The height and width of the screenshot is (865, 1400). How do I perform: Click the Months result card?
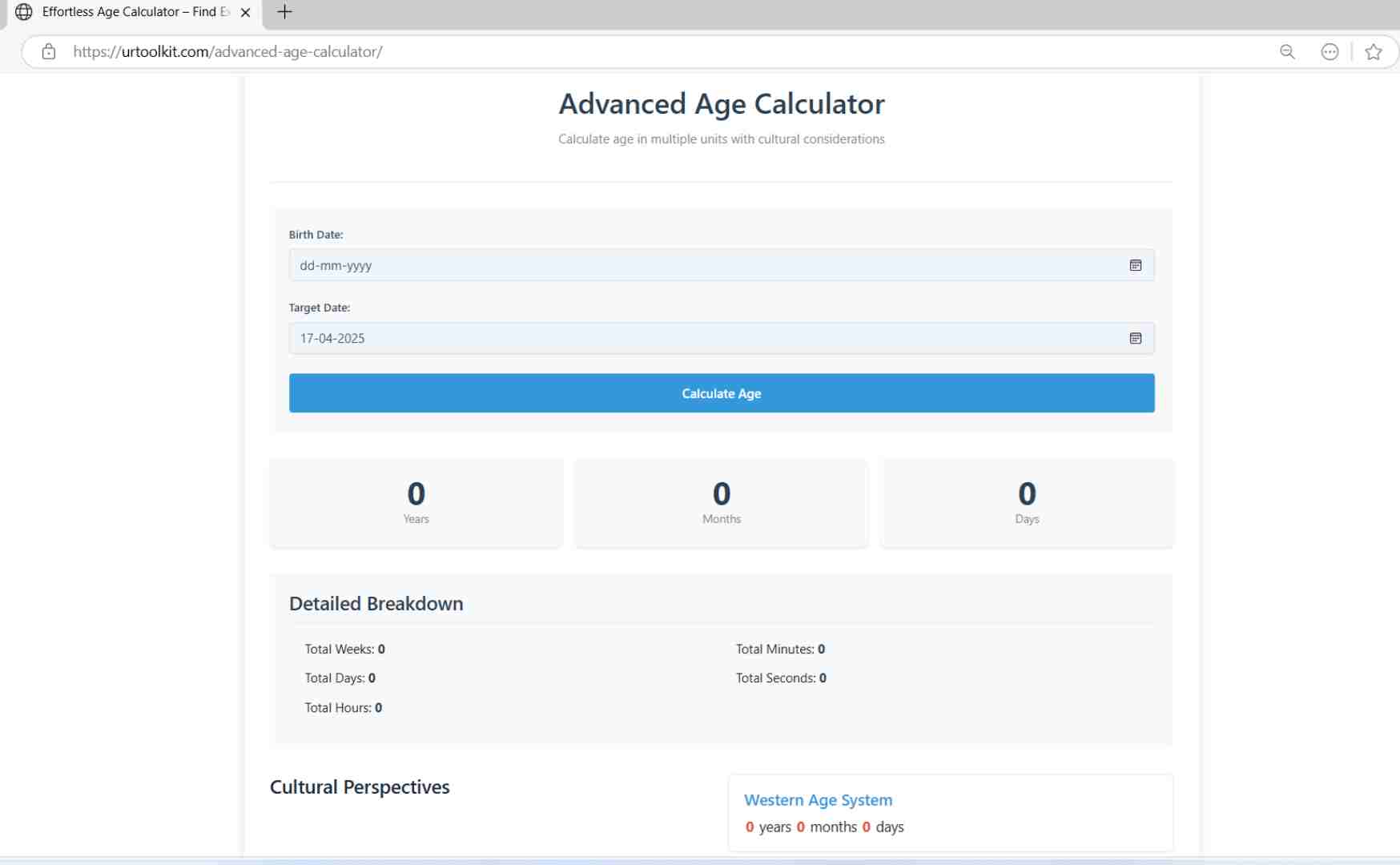[x=720, y=502]
